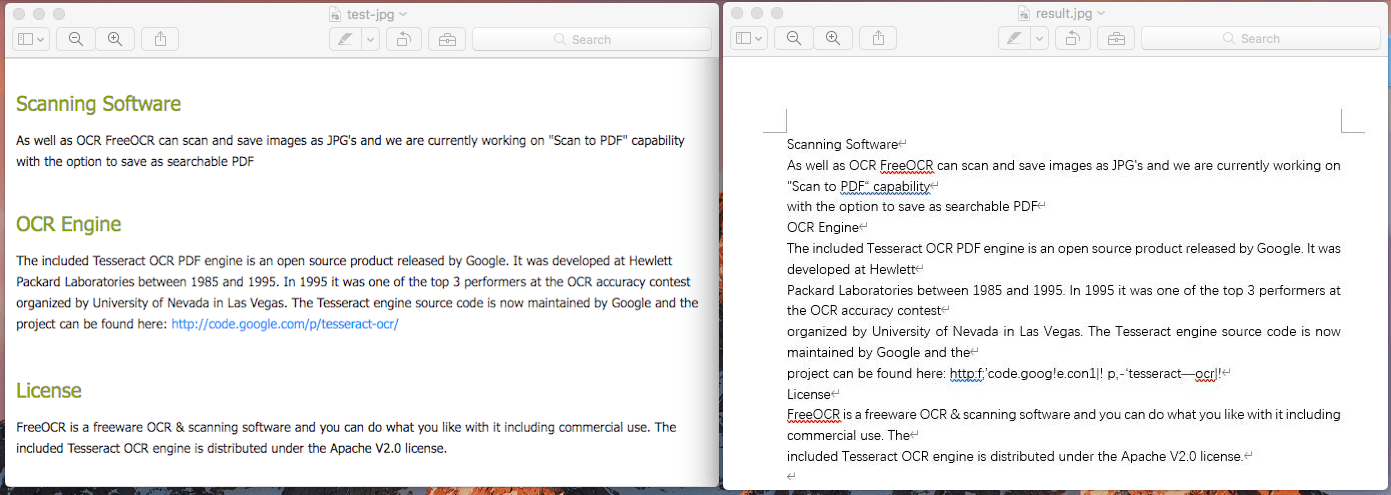The height and width of the screenshot is (495, 1391).
Task: Show Markup toolbar in result.jpg window
Action: [1115, 38]
